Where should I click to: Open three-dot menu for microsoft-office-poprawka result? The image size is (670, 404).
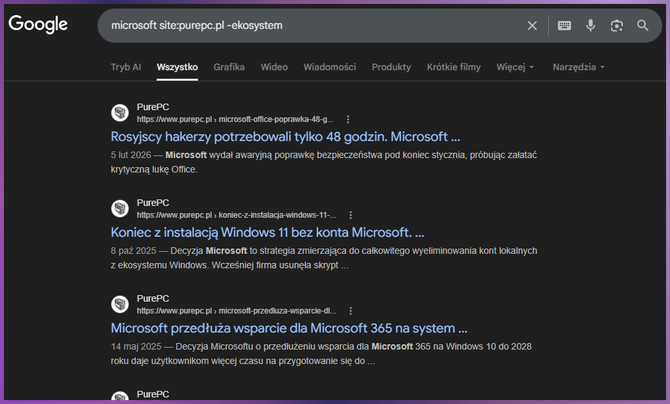(348, 119)
